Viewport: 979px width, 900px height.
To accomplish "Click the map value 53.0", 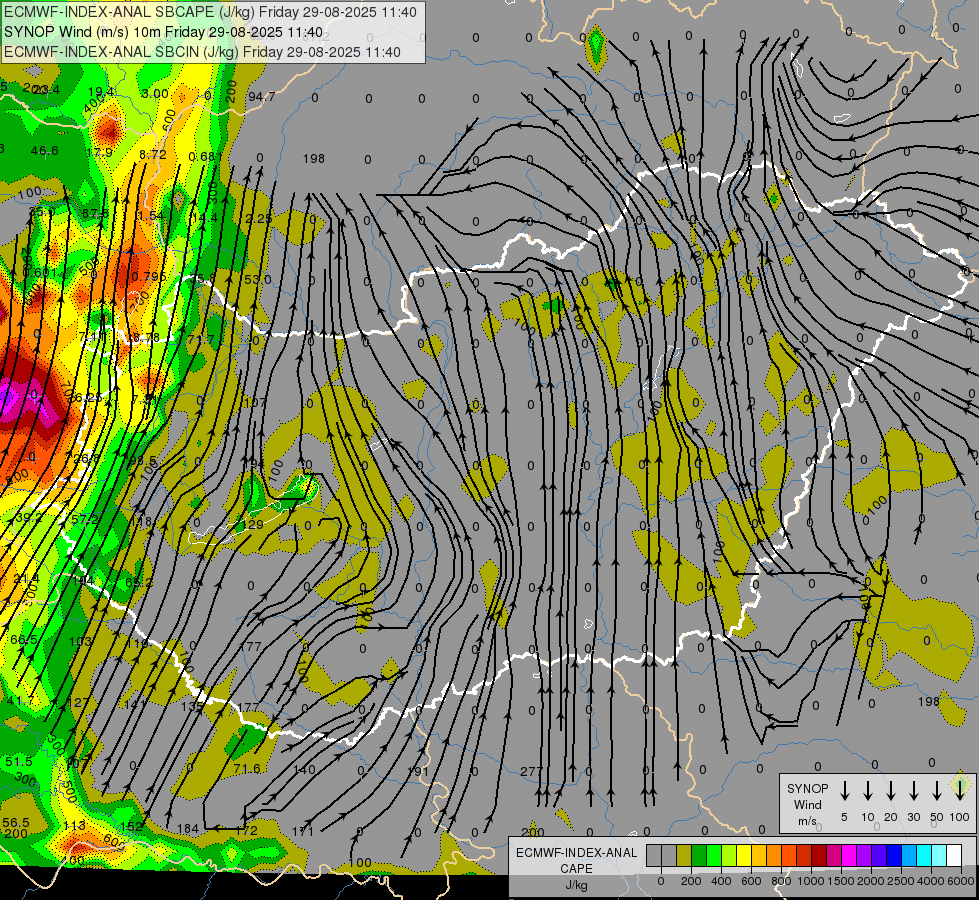I will (x=258, y=279).
